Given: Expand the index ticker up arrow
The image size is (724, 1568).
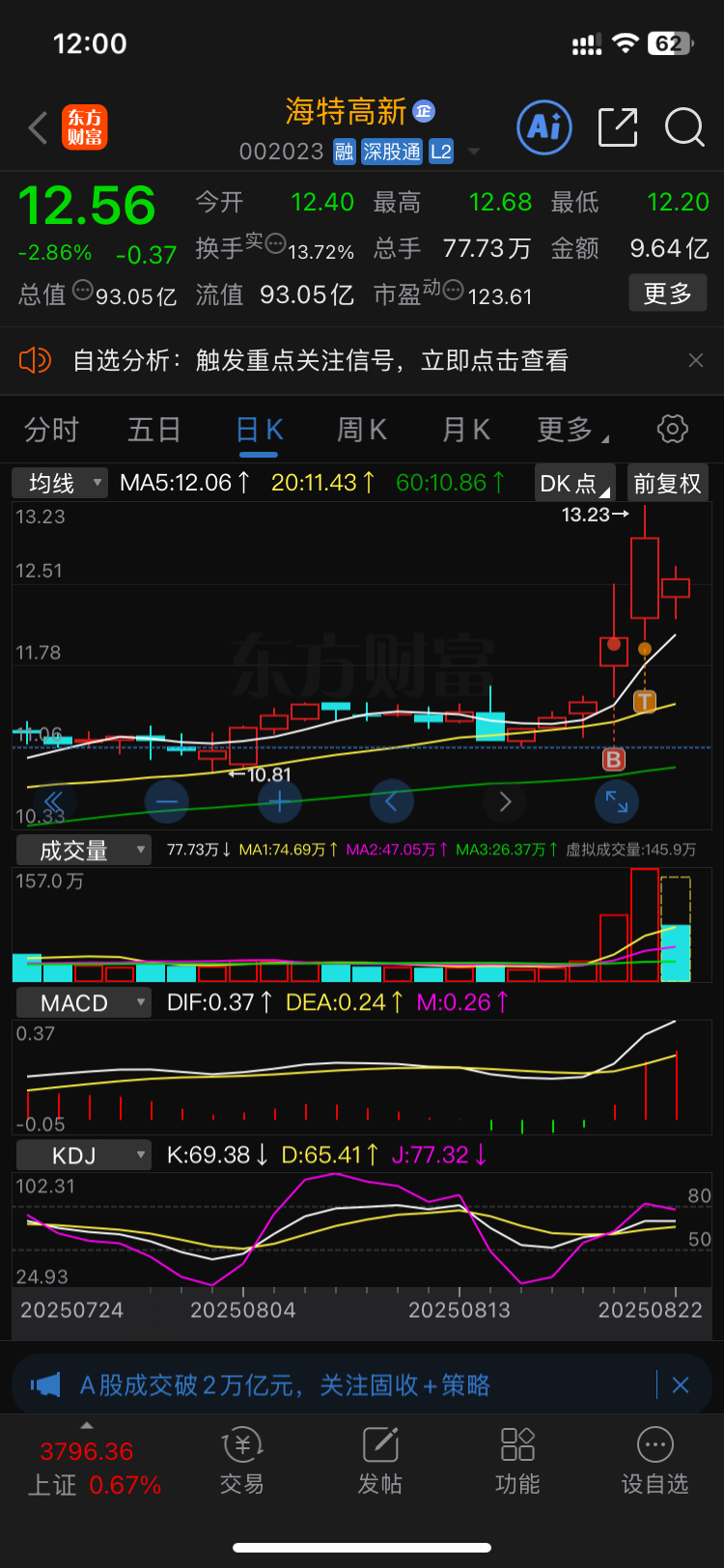Looking at the screenshot, I should pyautogui.click(x=87, y=1426).
